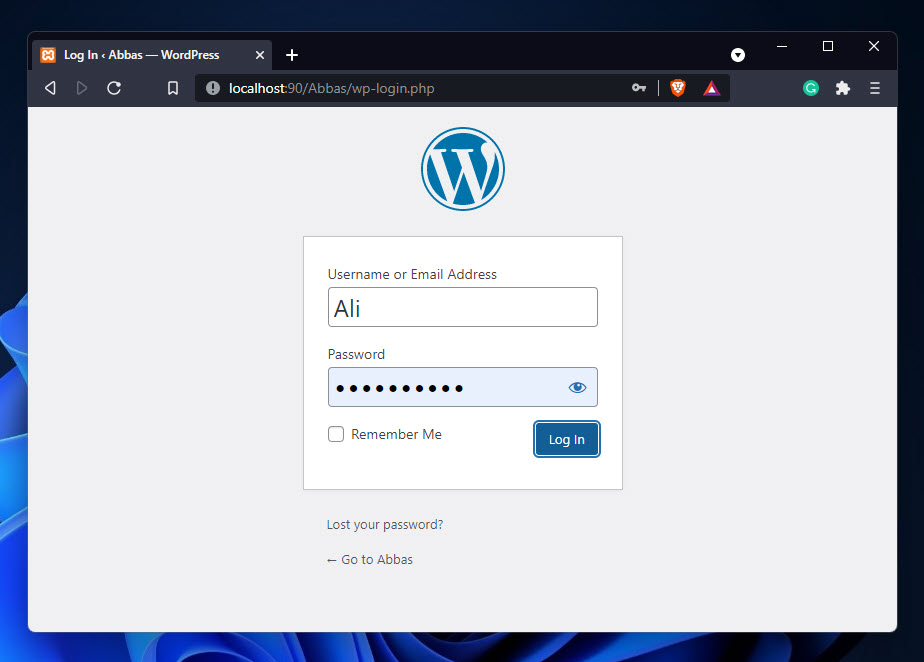
Task: Open the Extensions puzzle-piece menu
Action: (x=843, y=88)
